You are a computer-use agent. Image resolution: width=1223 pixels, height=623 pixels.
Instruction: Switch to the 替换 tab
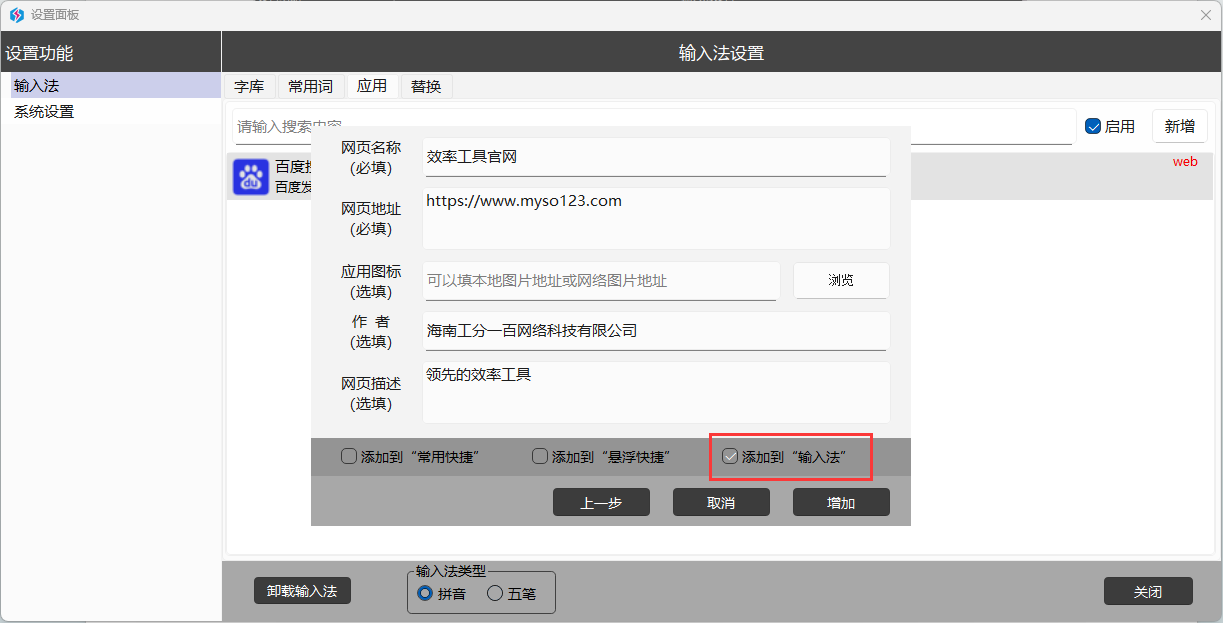pyautogui.click(x=426, y=87)
